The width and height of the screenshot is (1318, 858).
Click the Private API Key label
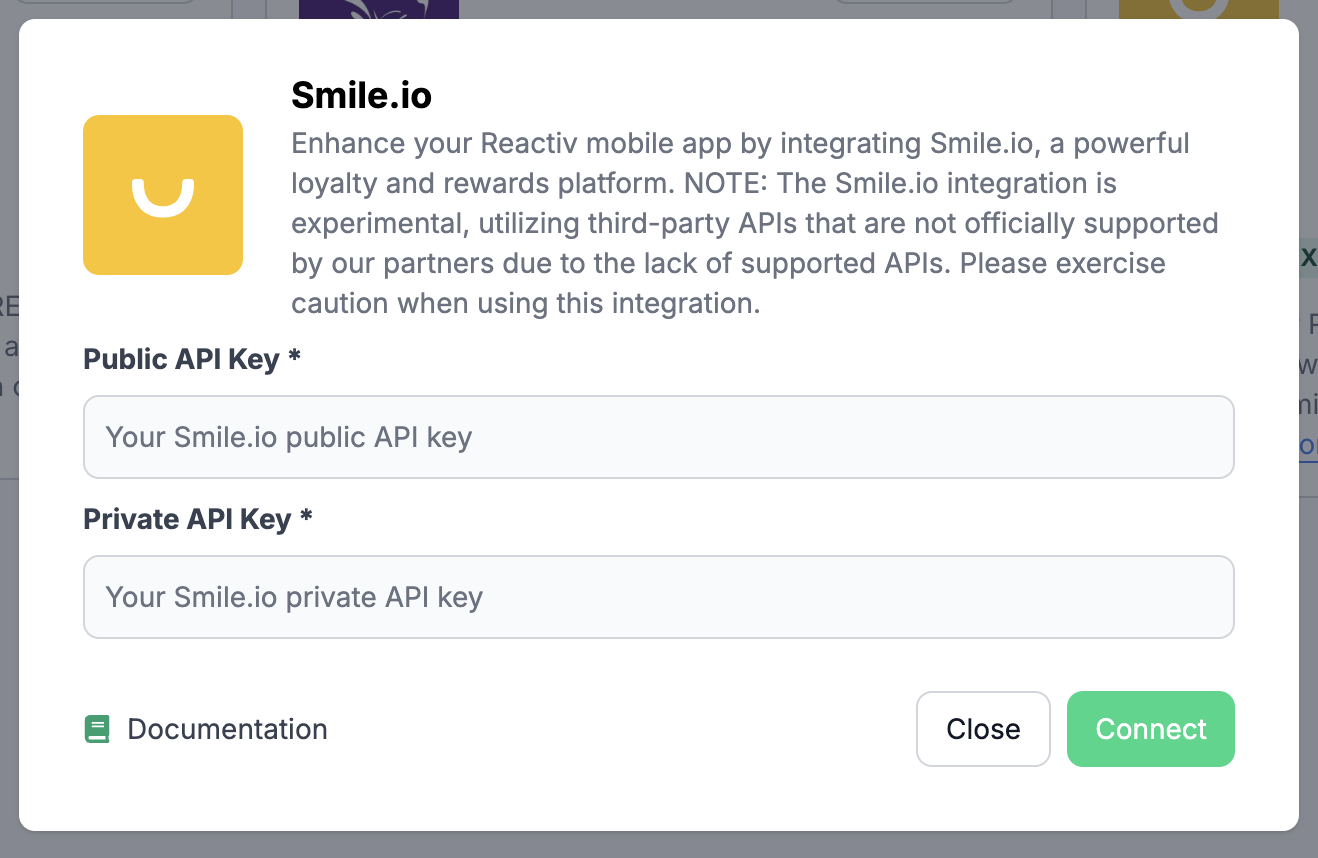187,519
